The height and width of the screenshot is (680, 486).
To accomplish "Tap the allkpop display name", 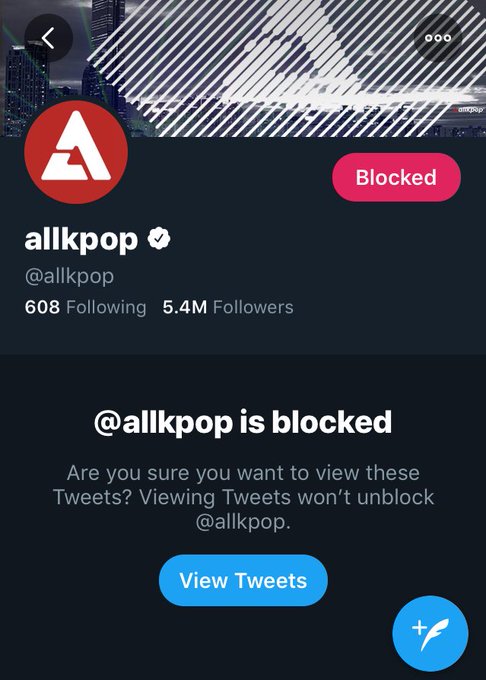I will (82, 239).
